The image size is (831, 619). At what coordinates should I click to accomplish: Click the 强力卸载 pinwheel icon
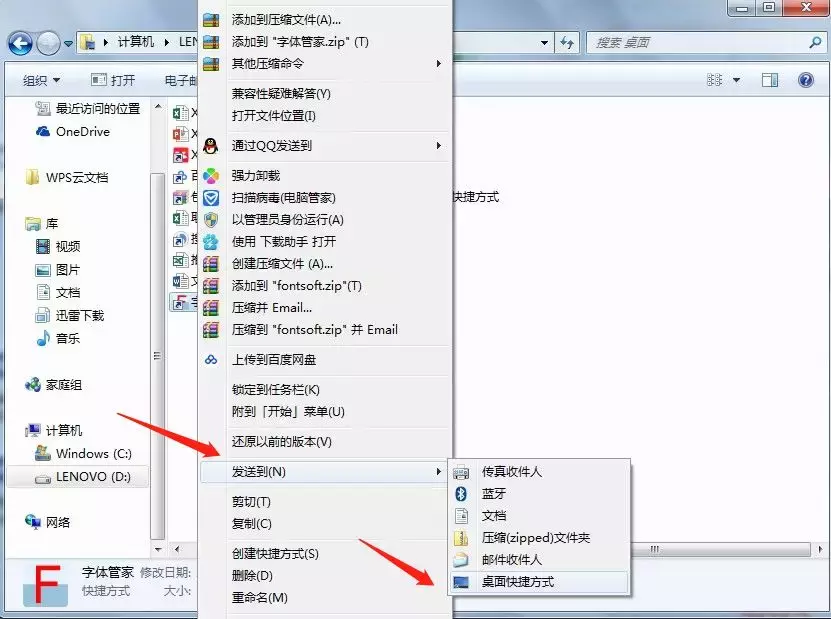click(x=211, y=177)
